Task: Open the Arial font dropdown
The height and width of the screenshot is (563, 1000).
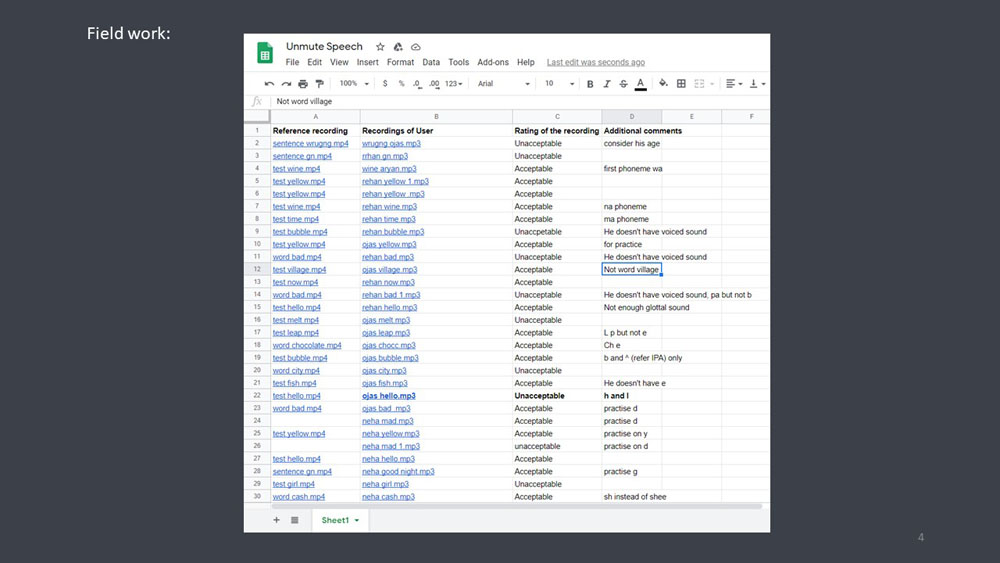Action: coord(504,84)
